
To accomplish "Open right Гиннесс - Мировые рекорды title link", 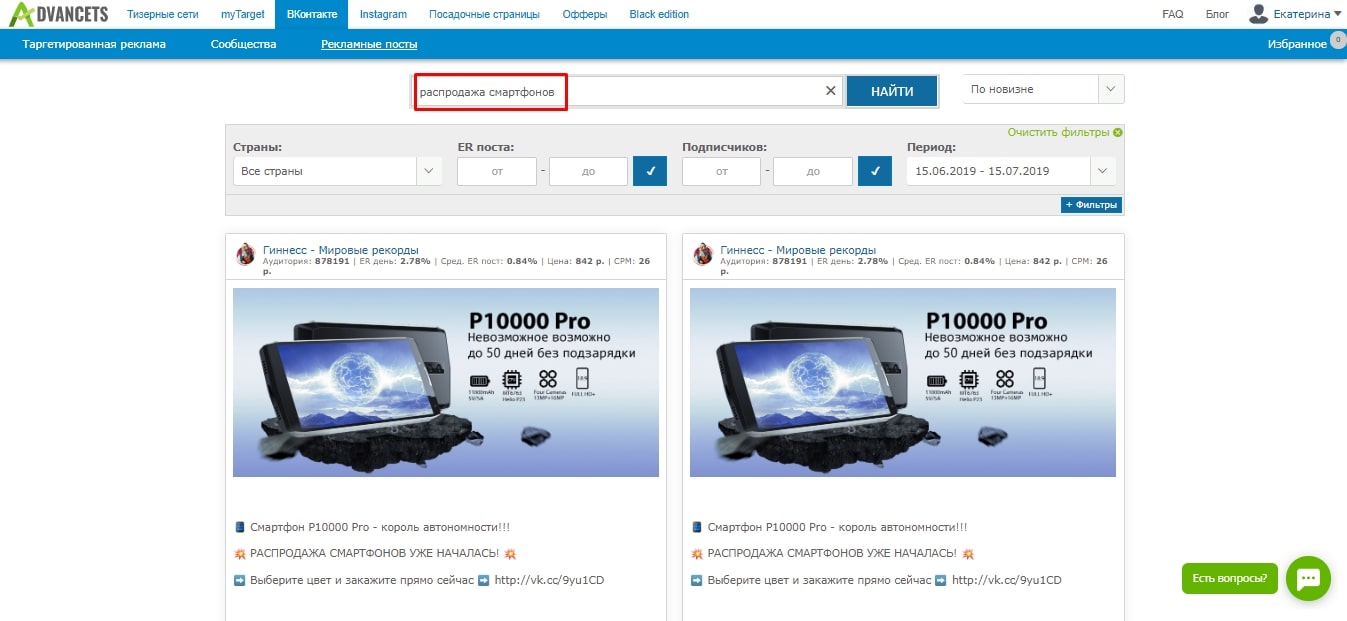I will tap(798, 250).
